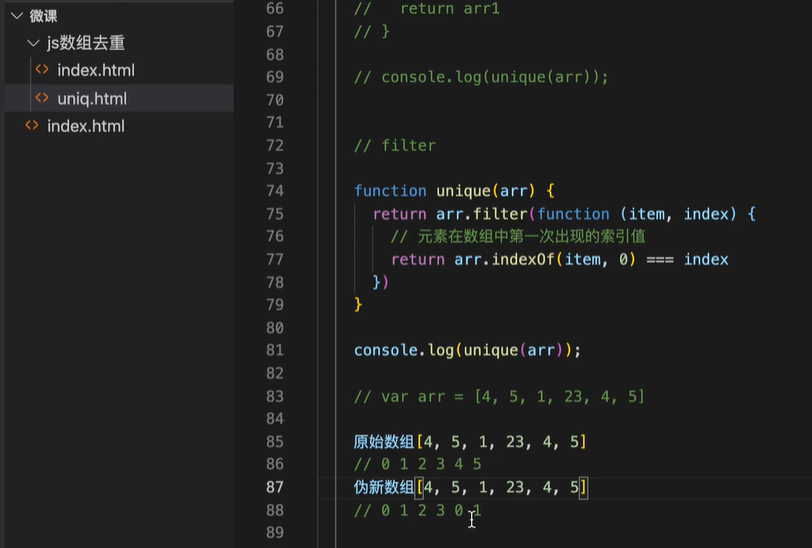Click the HTML icon of root index.html

click(32, 125)
